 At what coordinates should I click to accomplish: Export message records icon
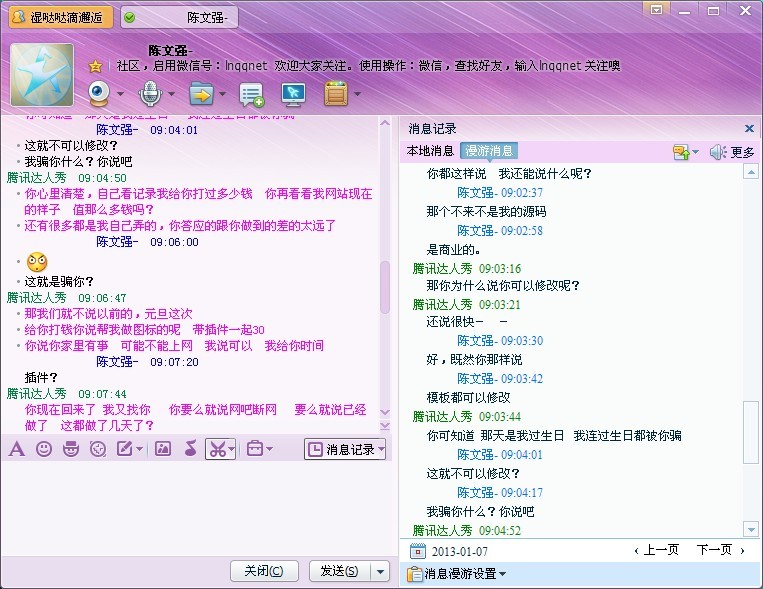point(681,152)
